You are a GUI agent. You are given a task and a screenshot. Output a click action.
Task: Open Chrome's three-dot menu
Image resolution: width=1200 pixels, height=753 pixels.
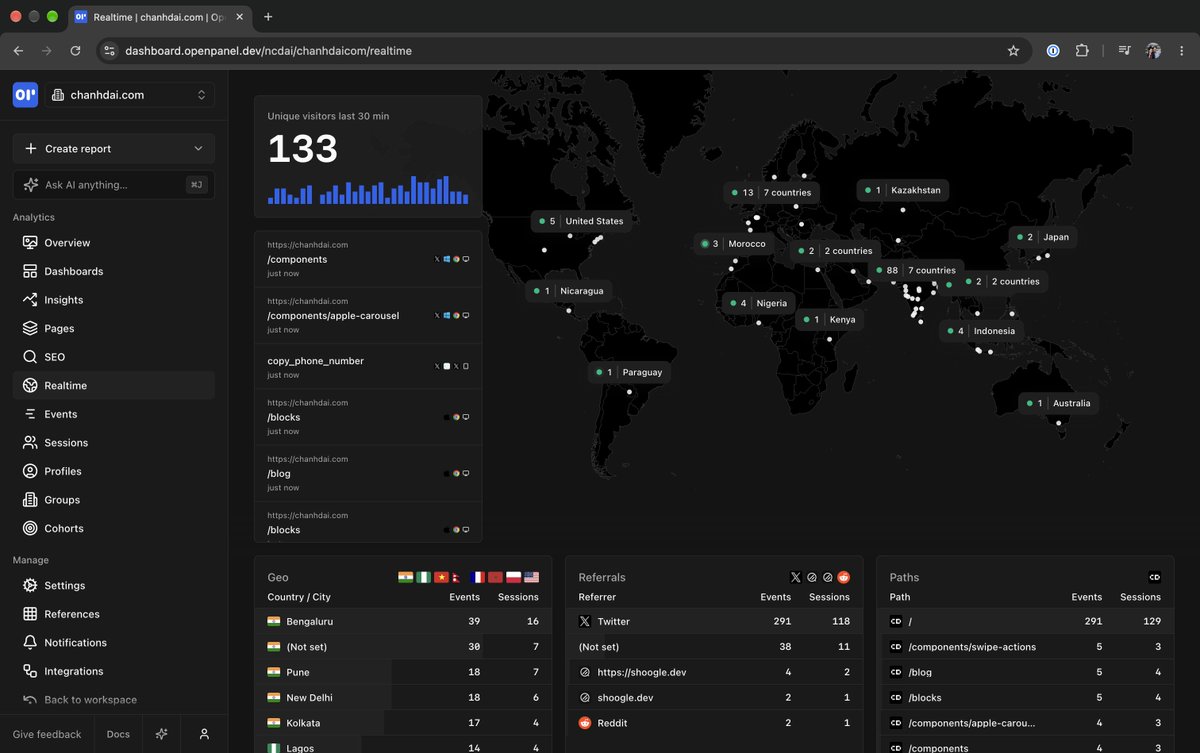1182,51
